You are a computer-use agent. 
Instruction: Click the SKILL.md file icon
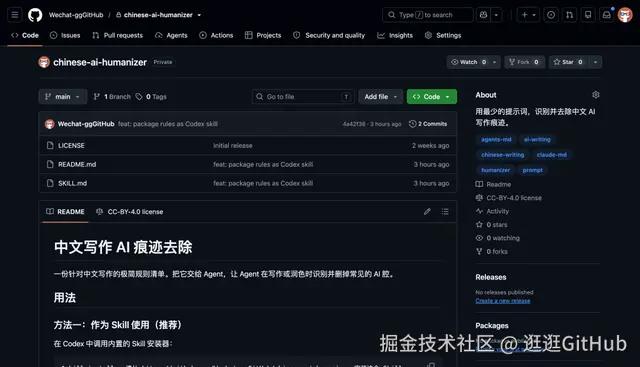[x=50, y=183]
